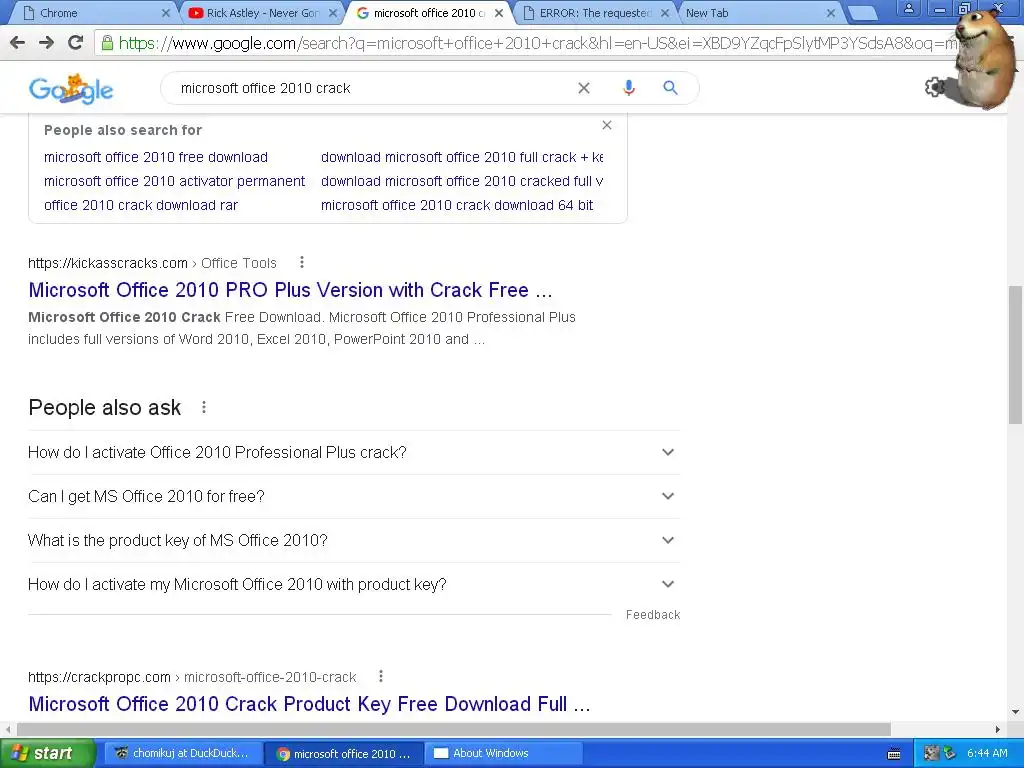Expand What is the product key of MS Office 2010
Viewport: 1024px width, 768px height.
point(354,541)
